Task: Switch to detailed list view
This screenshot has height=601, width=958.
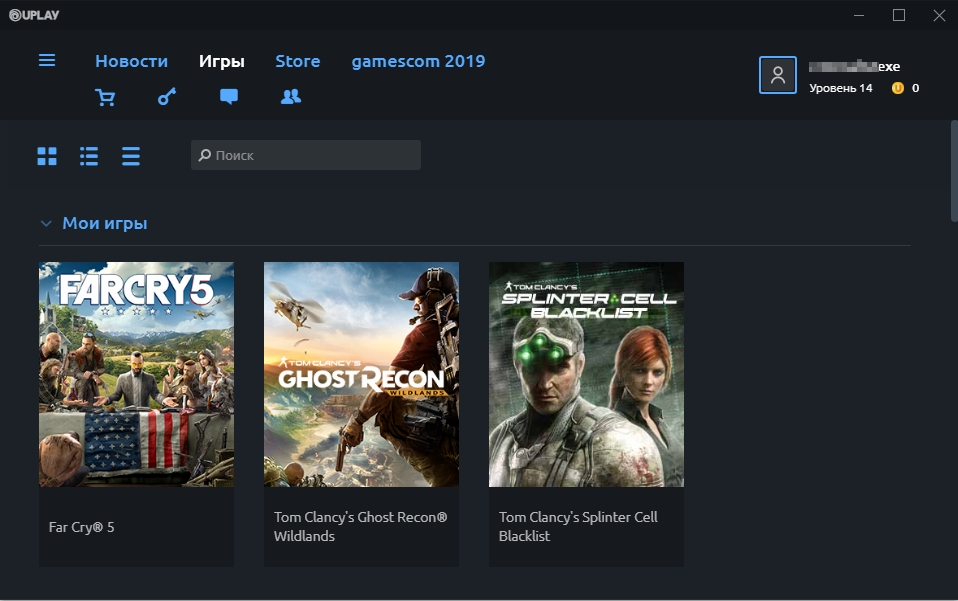Action: tap(89, 156)
